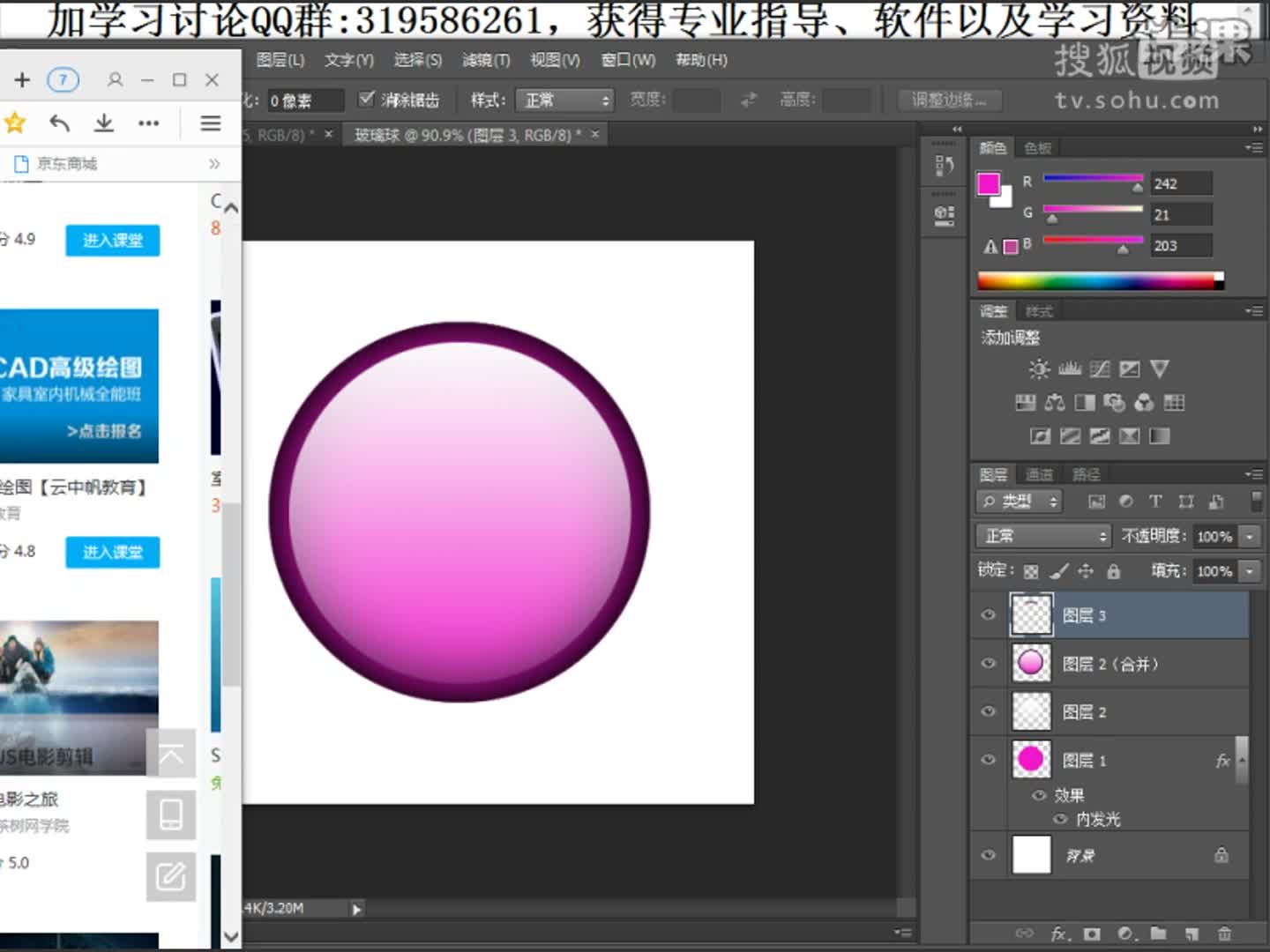Add a Brightness/Contrast adjustment (sun icon)
The image size is (1270, 952).
click(1039, 369)
